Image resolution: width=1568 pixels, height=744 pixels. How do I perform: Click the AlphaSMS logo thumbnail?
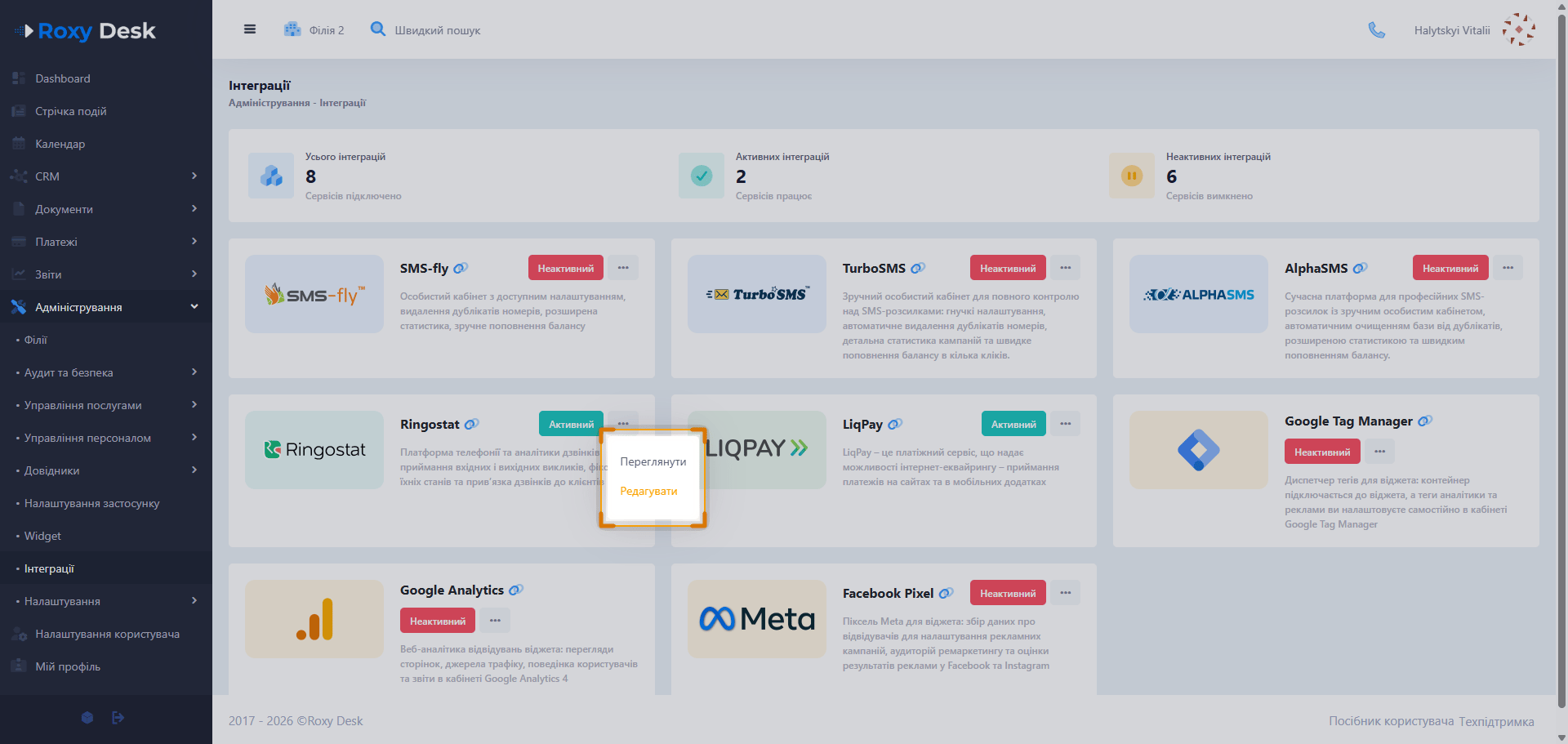click(x=1199, y=294)
